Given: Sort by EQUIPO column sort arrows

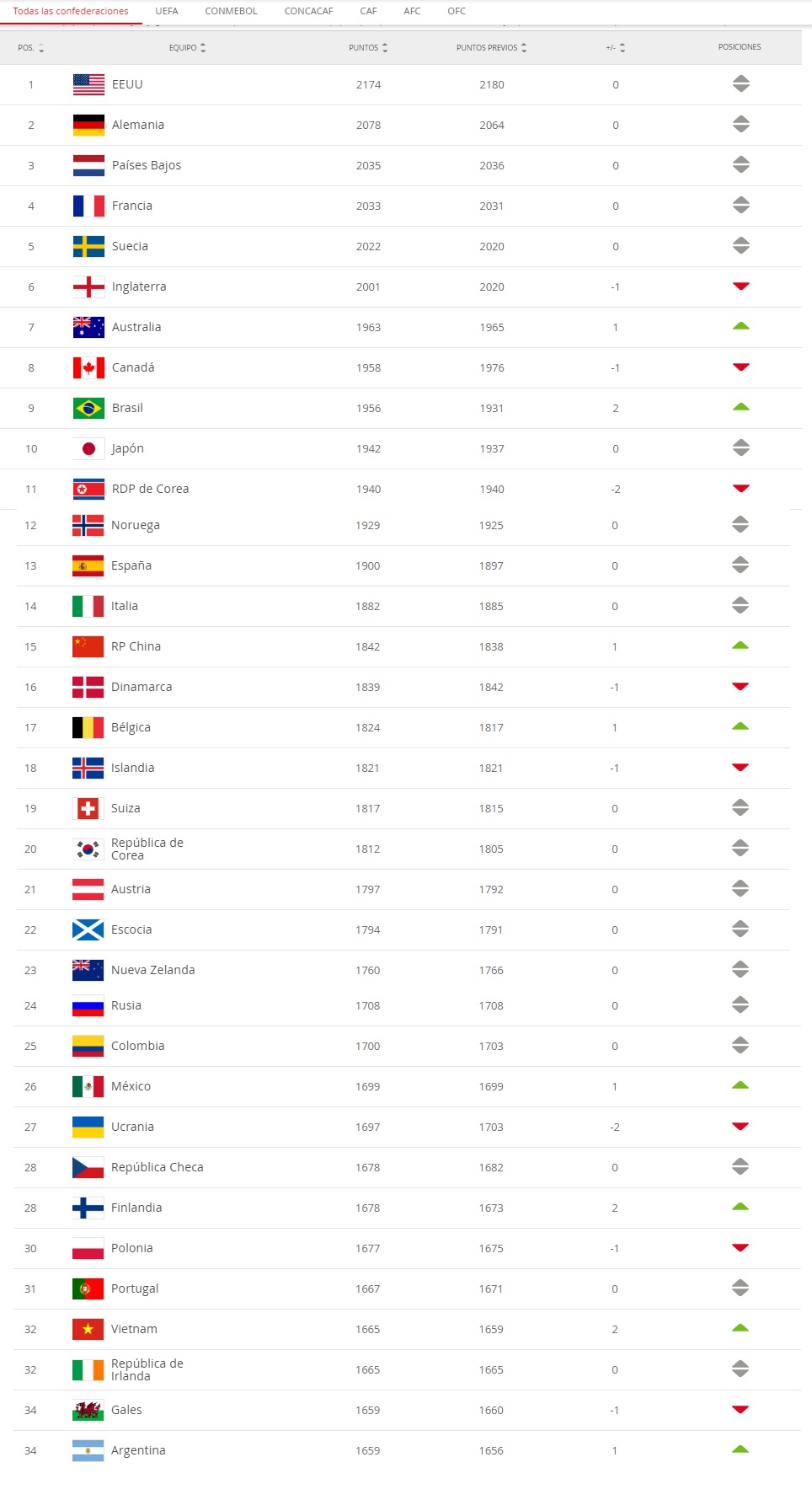Looking at the screenshot, I should [203, 48].
